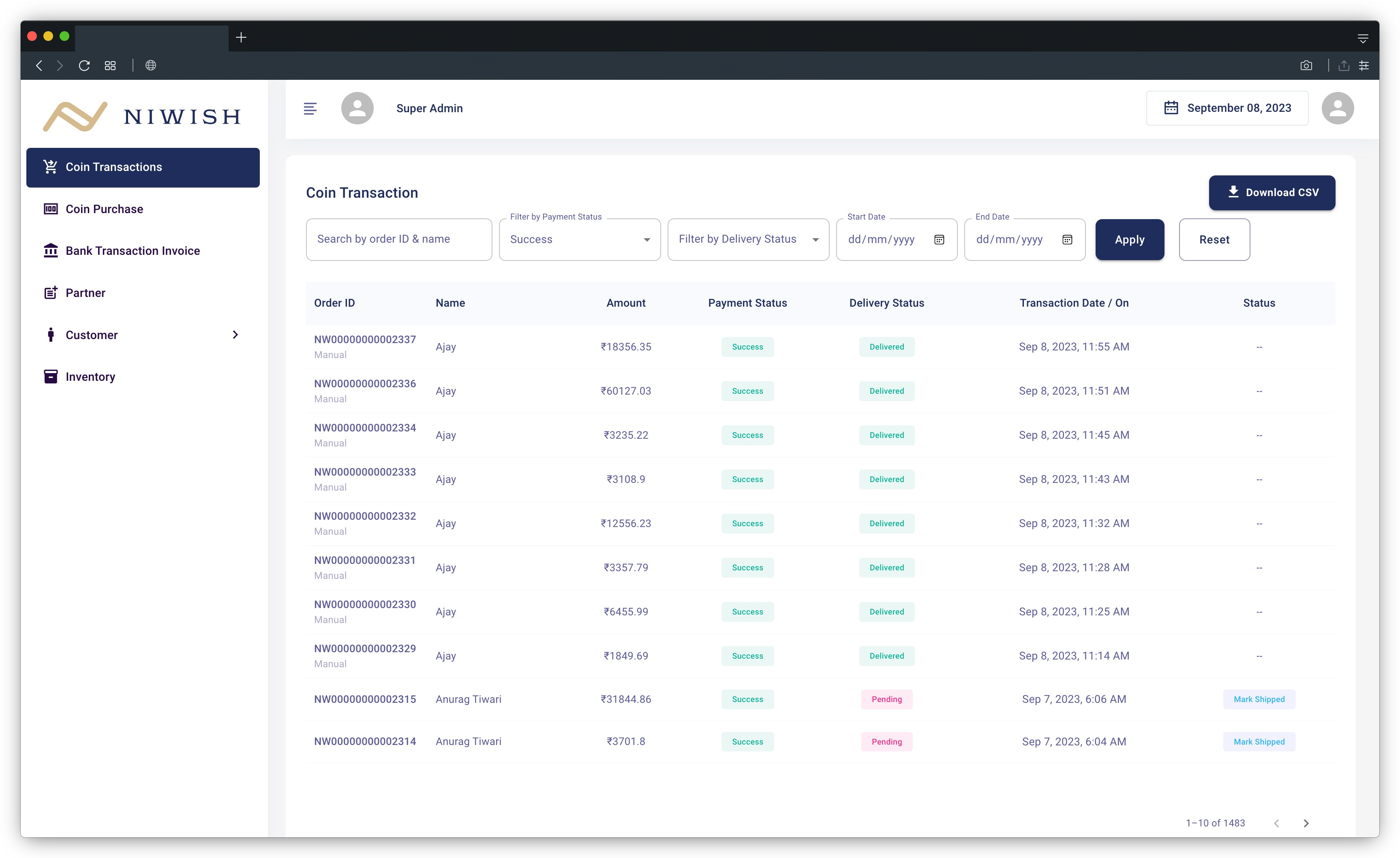Screen dimensions: 1400x858
Task: Open order NW00000000002333
Action: [x=365, y=472]
